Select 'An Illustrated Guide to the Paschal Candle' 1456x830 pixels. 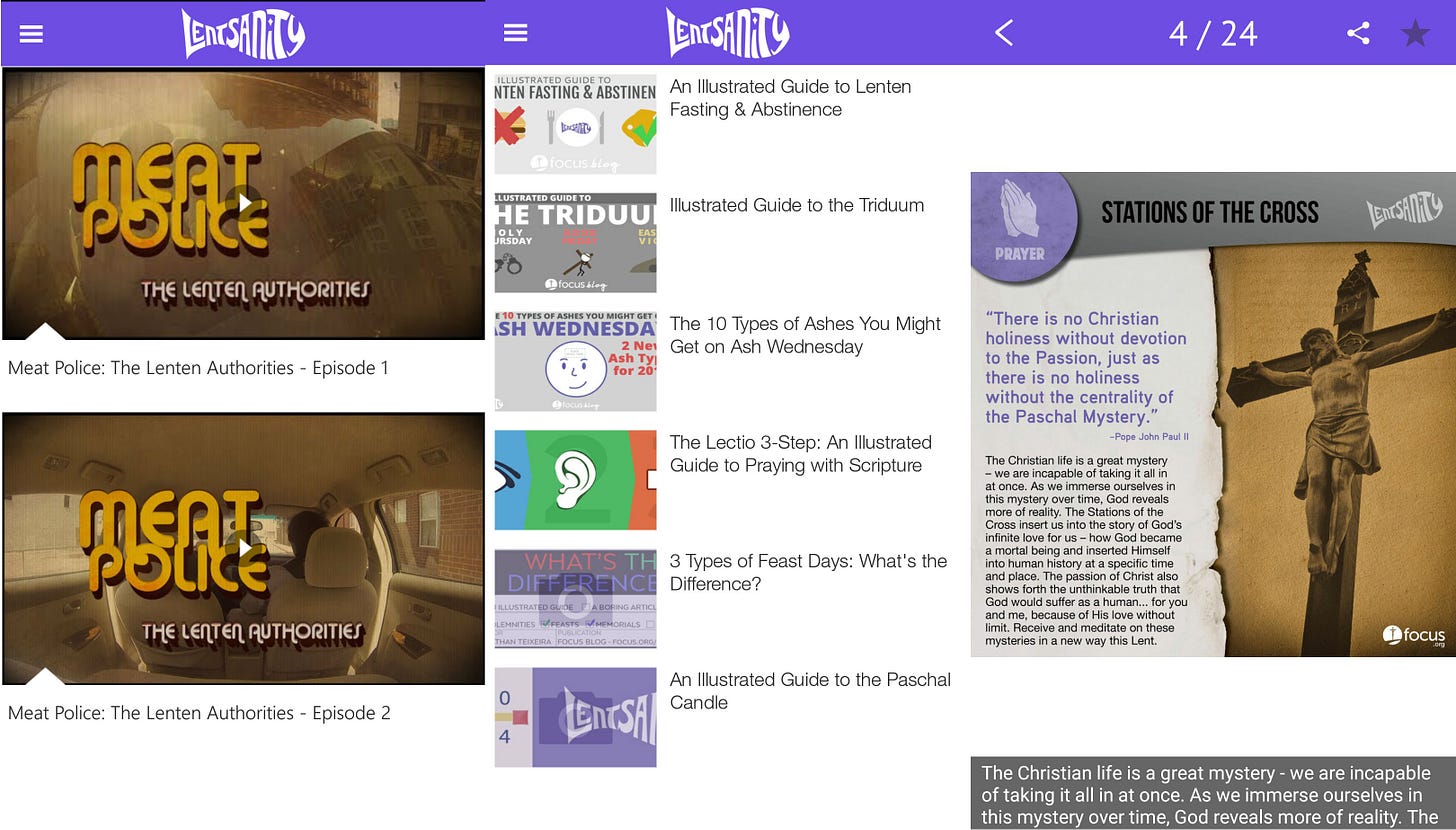click(810, 691)
